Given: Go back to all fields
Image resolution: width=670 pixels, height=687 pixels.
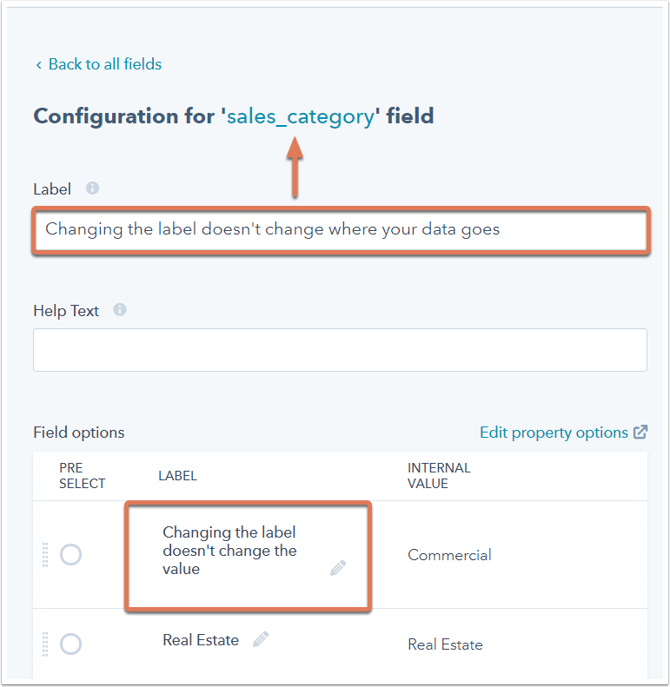Looking at the screenshot, I should coord(105,64).
